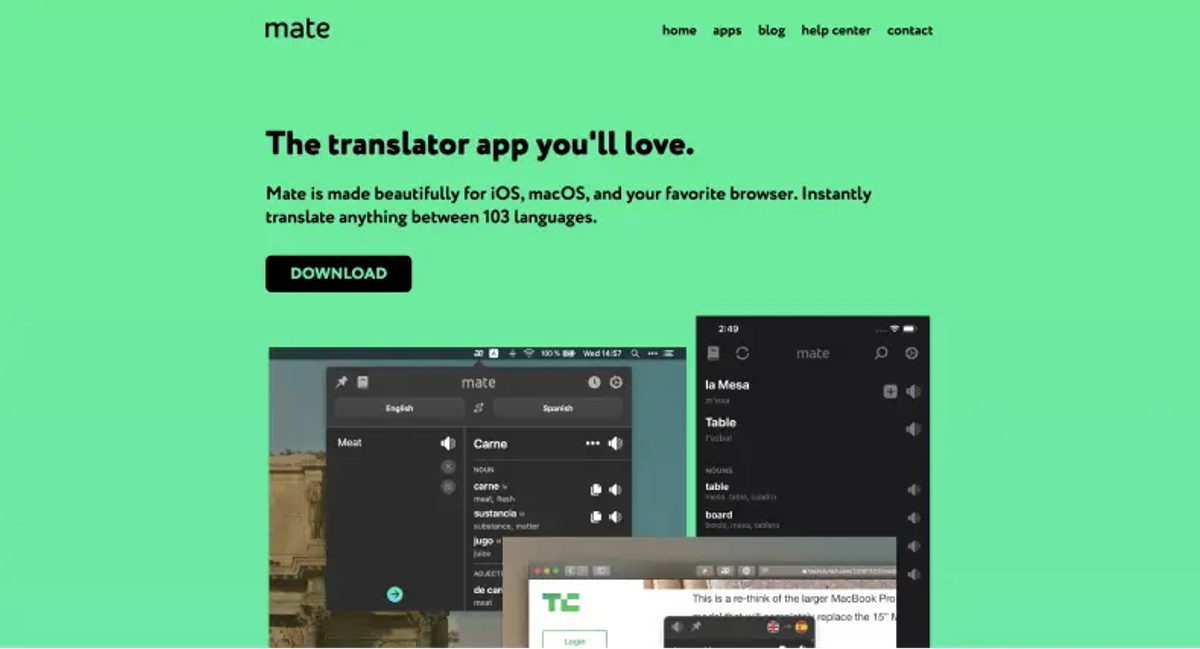Click the mate logo in header
This screenshot has width=1200, height=649.
click(297, 29)
